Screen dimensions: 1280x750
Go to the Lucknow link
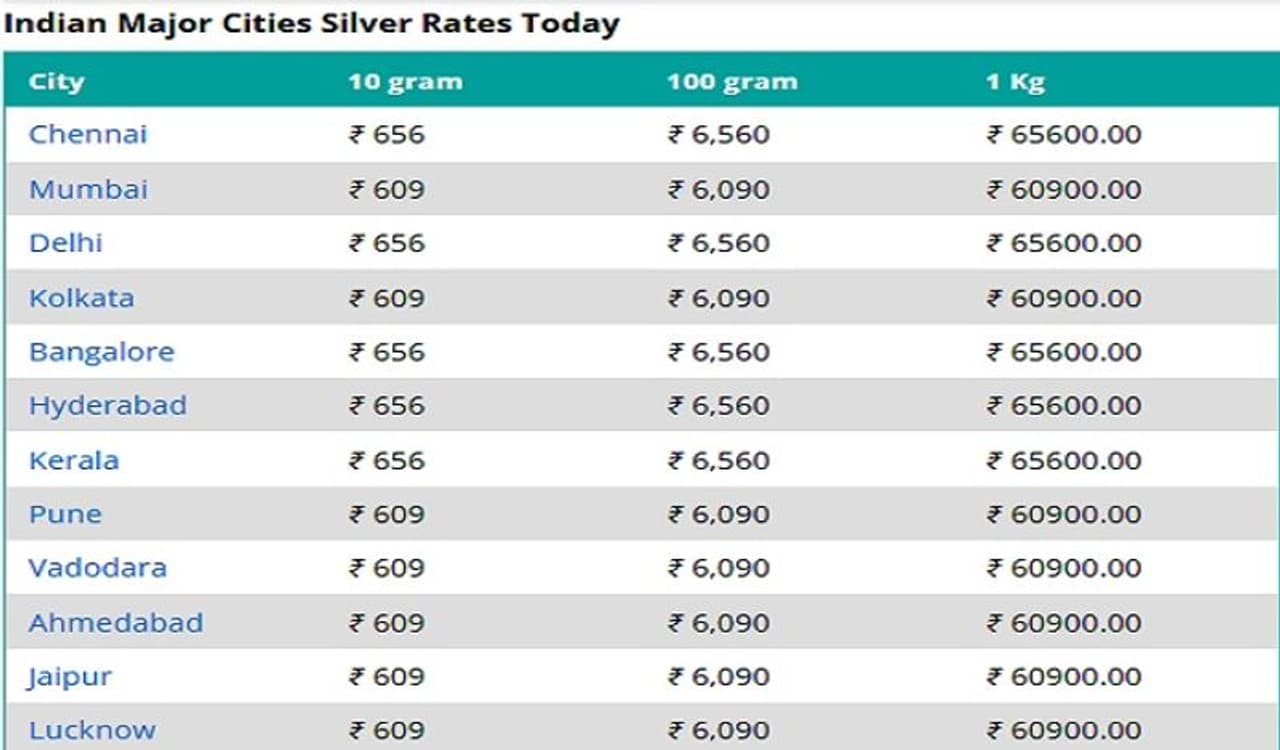point(92,731)
